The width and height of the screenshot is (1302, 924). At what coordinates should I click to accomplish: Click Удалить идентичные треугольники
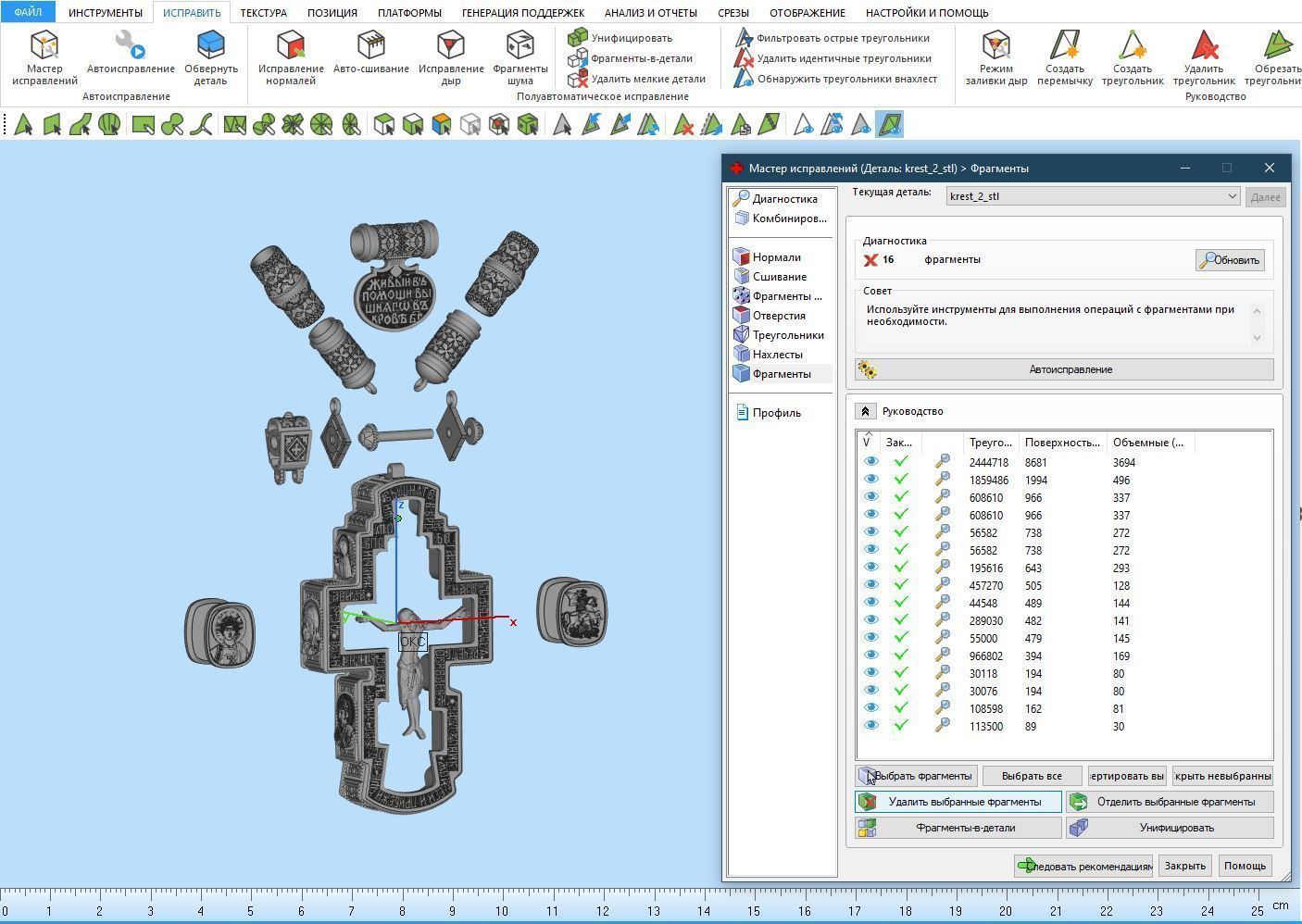point(833,58)
